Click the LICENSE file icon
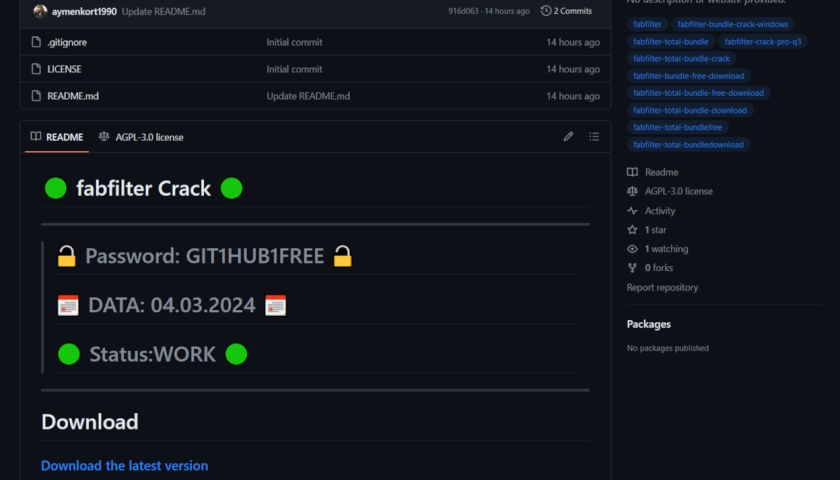Screen dimensions: 840x480 [36, 69]
